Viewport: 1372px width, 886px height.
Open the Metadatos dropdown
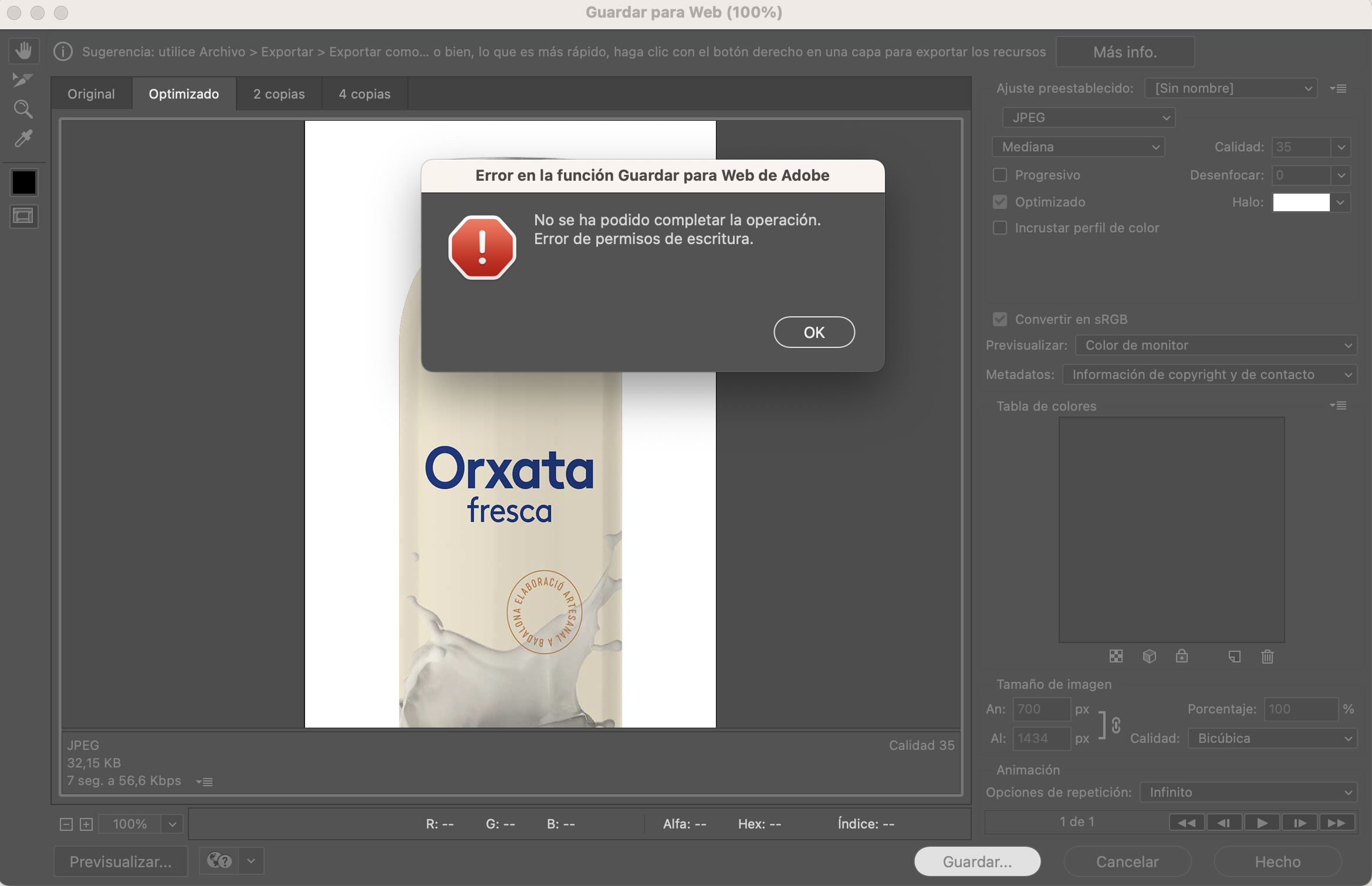[1209, 374]
